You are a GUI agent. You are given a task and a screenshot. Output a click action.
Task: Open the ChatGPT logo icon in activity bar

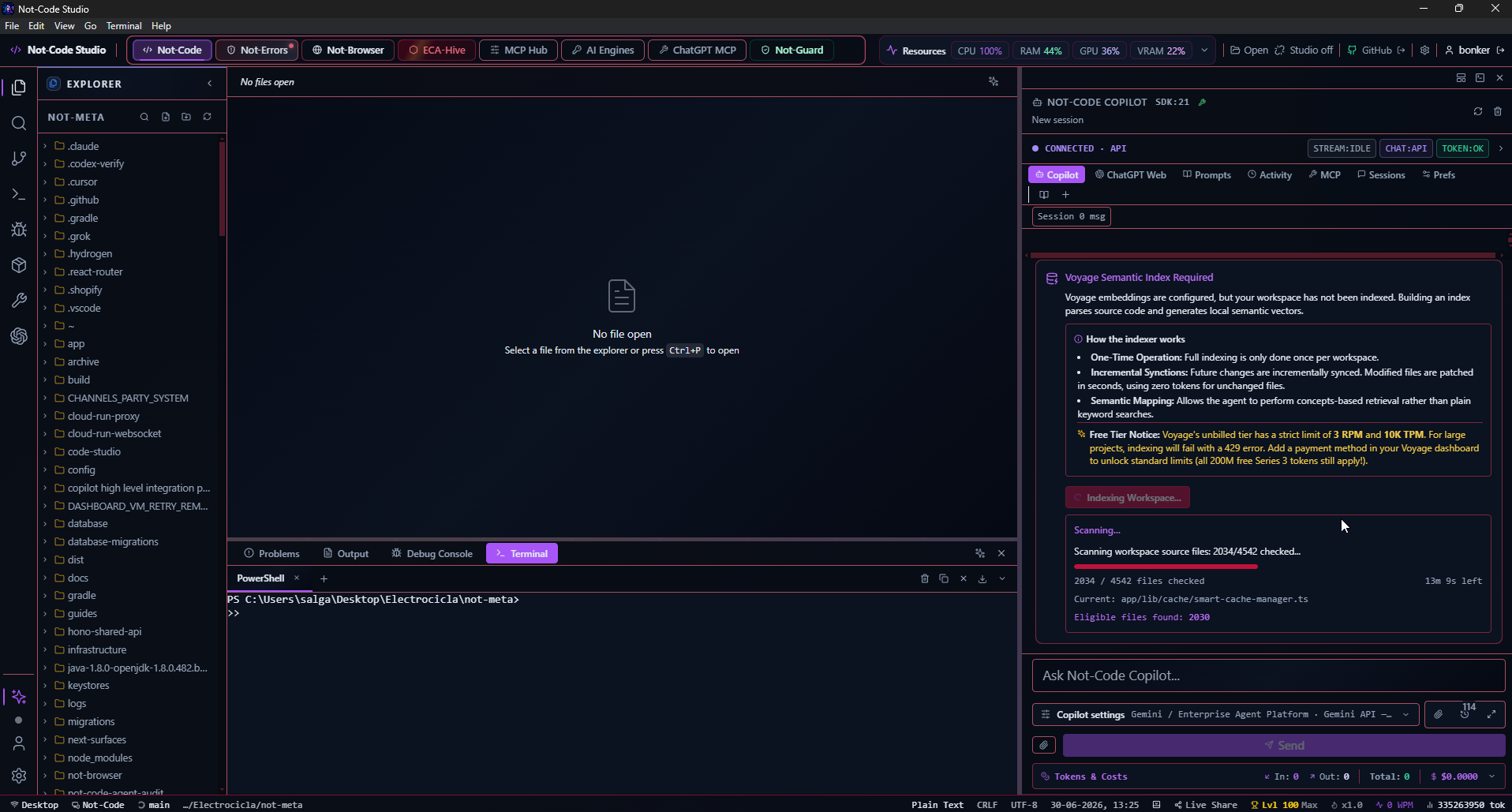tap(19, 336)
